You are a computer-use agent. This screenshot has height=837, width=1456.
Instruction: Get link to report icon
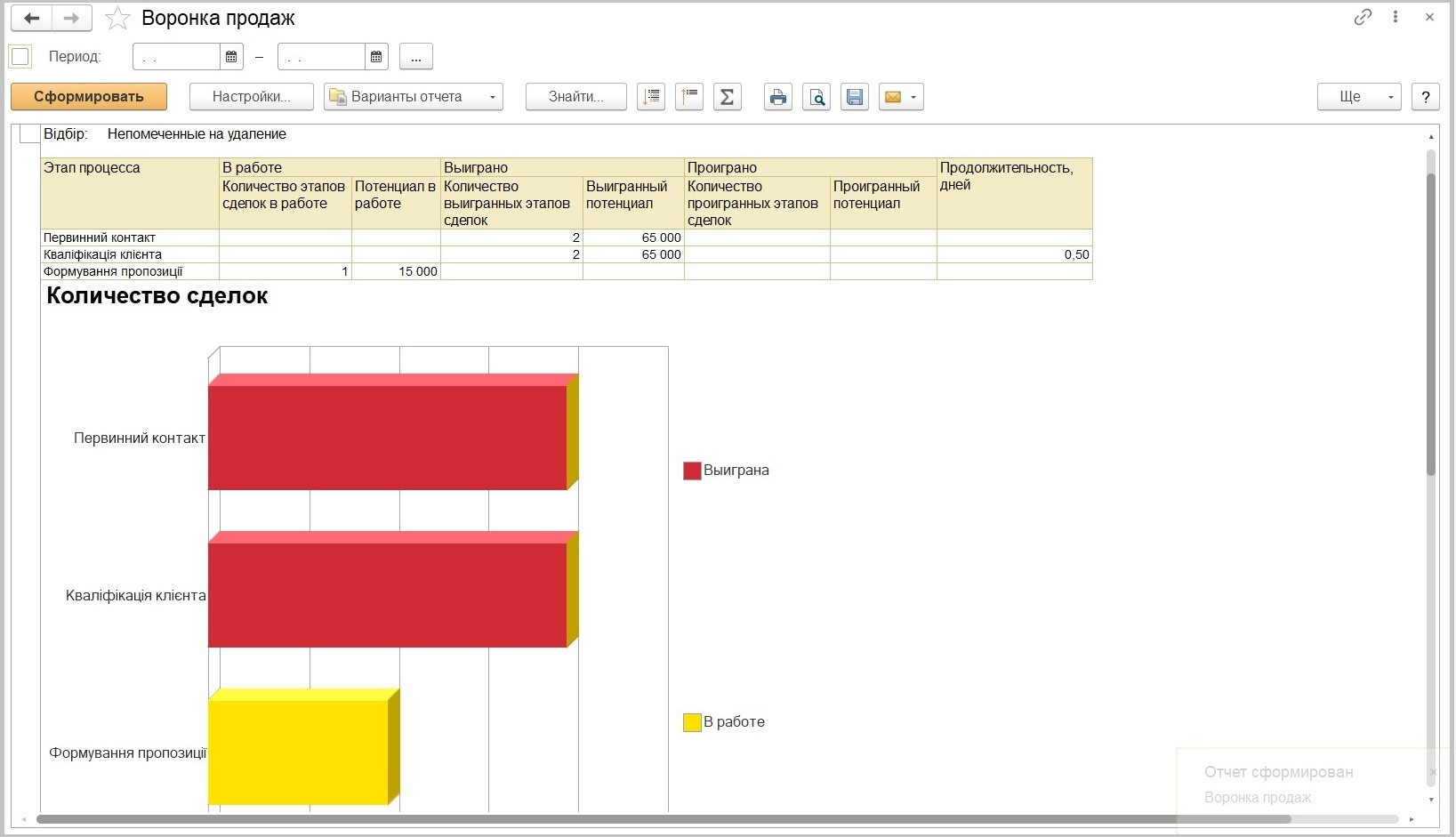click(1363, 17)
